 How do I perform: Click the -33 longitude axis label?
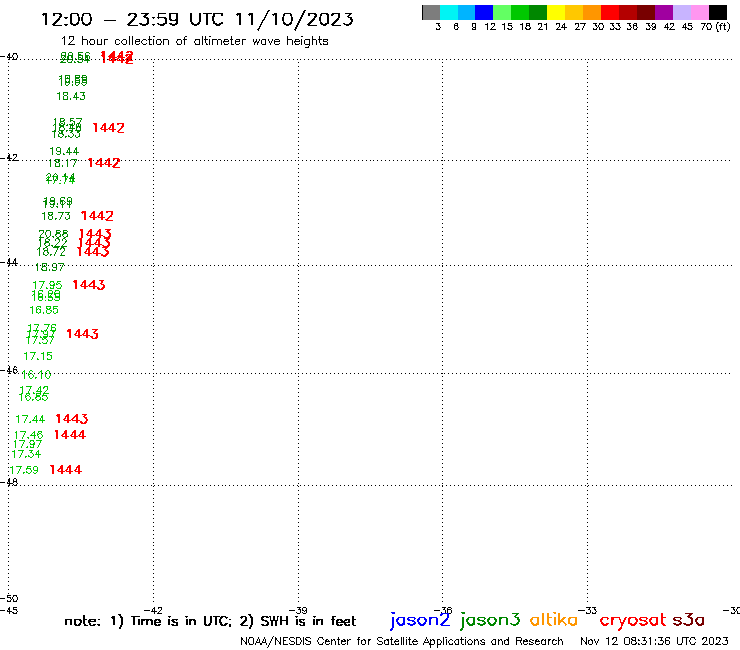click(x=588, y=610)
